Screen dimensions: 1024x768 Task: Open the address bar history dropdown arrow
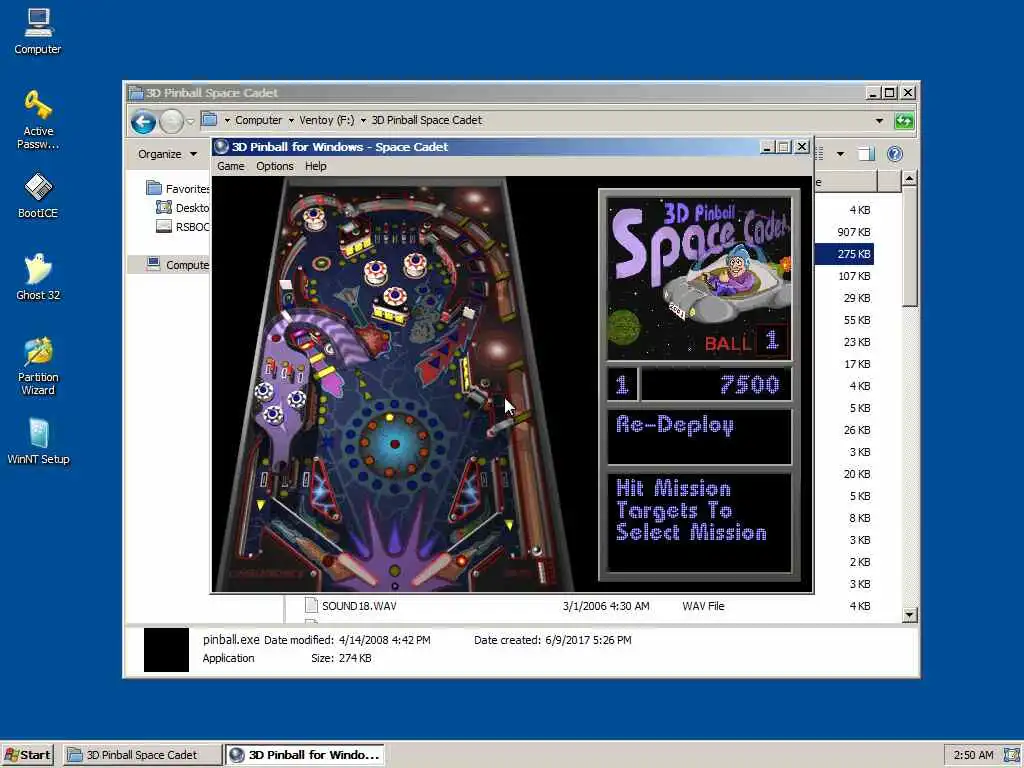(879, 121)
